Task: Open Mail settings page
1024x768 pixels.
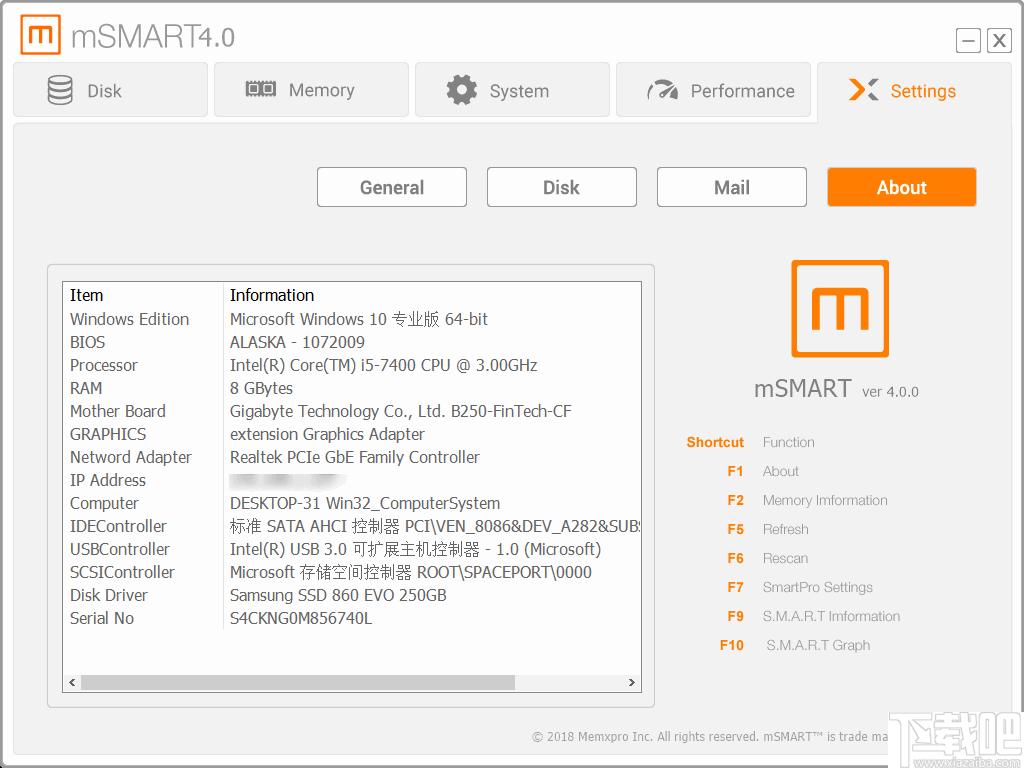Action: [731, 187]
